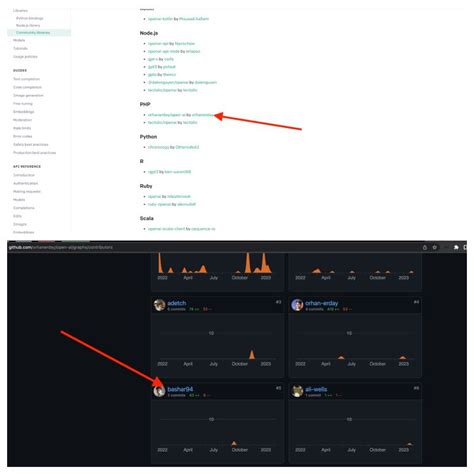Screen dimensions: 474x474
Task: Open the ruby-openai library link
Action: point(159,204)
